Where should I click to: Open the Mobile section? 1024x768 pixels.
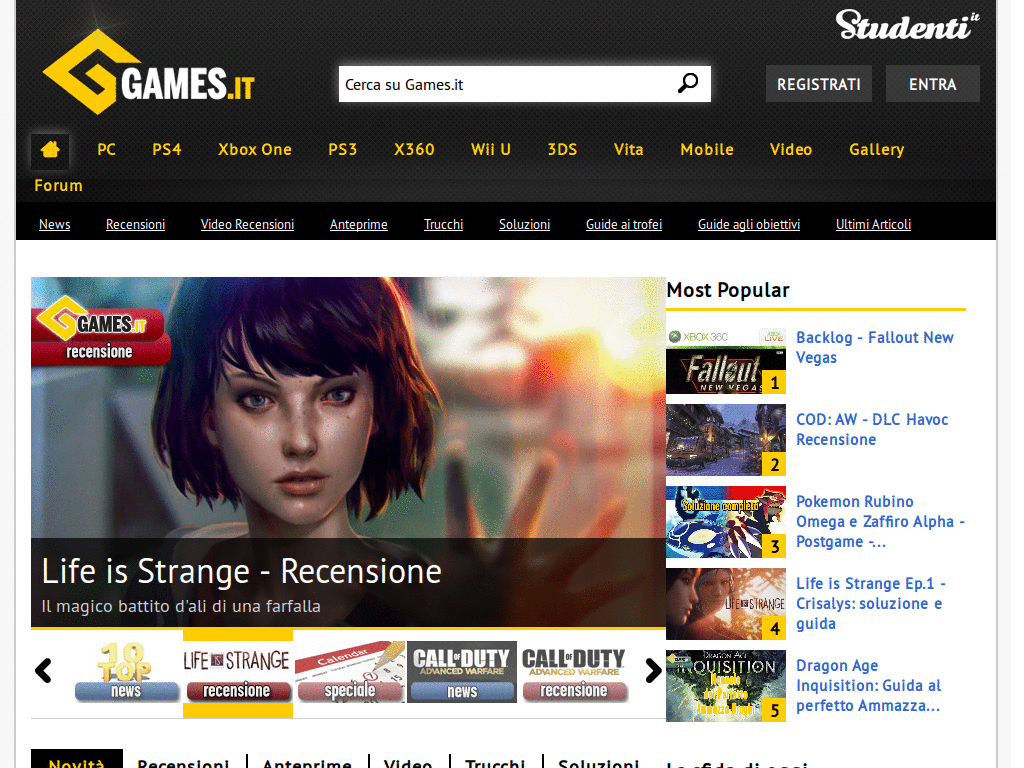[x=707, y=150]
